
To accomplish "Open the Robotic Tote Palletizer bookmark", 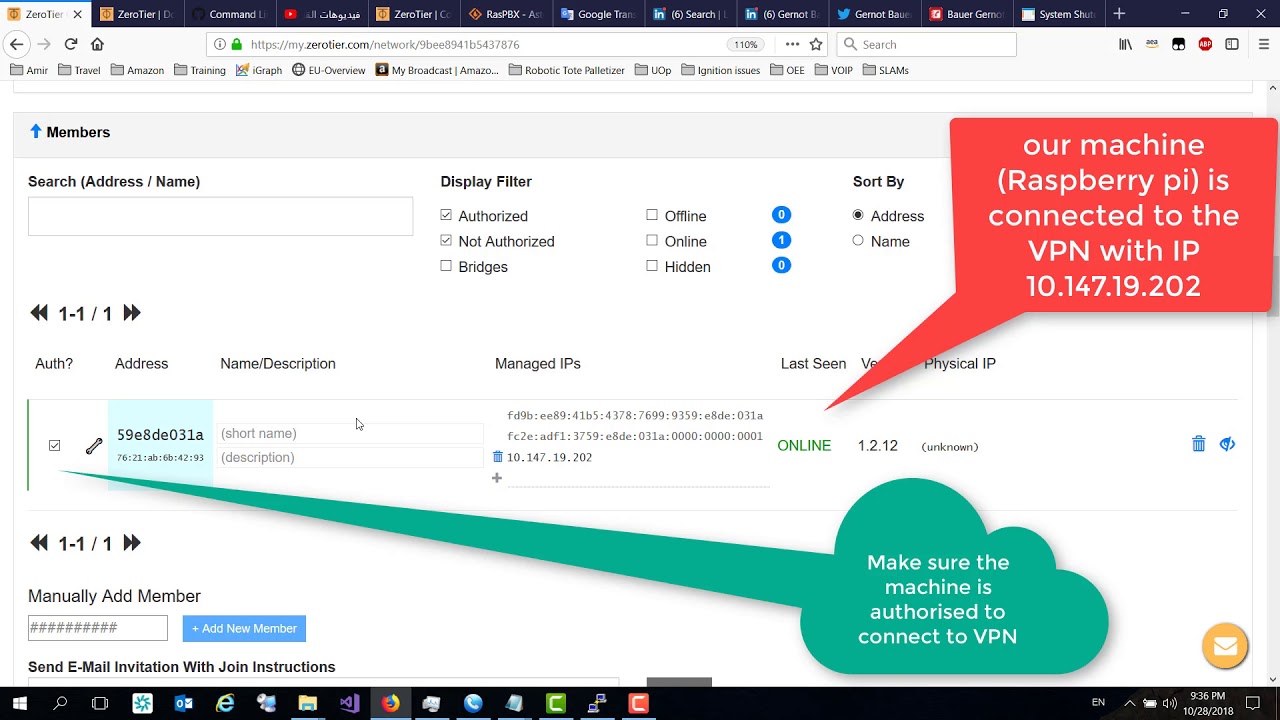I will click(567, 70).
